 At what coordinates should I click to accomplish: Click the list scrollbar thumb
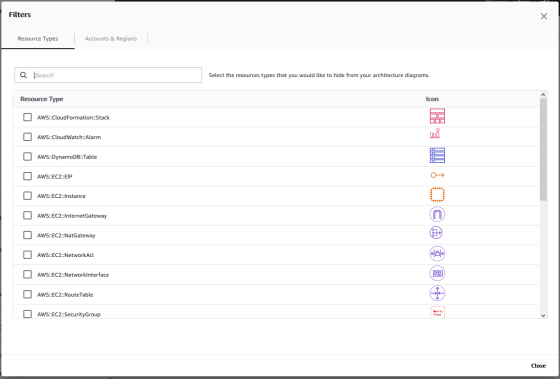click(x=543, y=149)
